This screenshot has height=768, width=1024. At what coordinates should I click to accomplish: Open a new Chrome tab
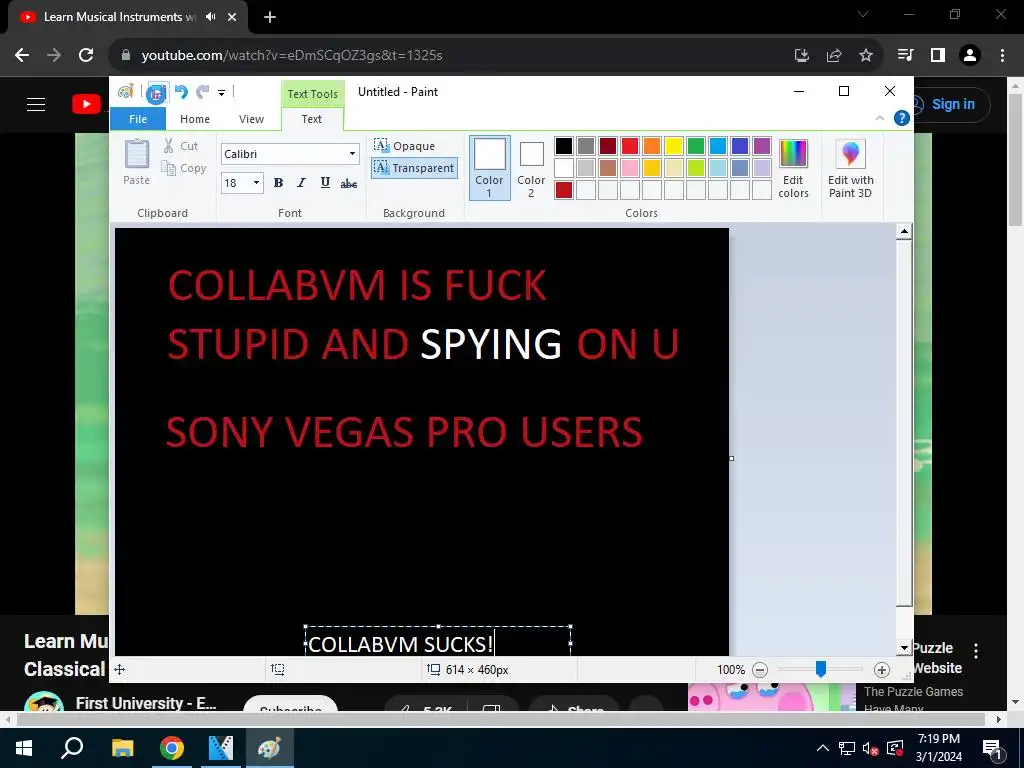coord(270,17)
